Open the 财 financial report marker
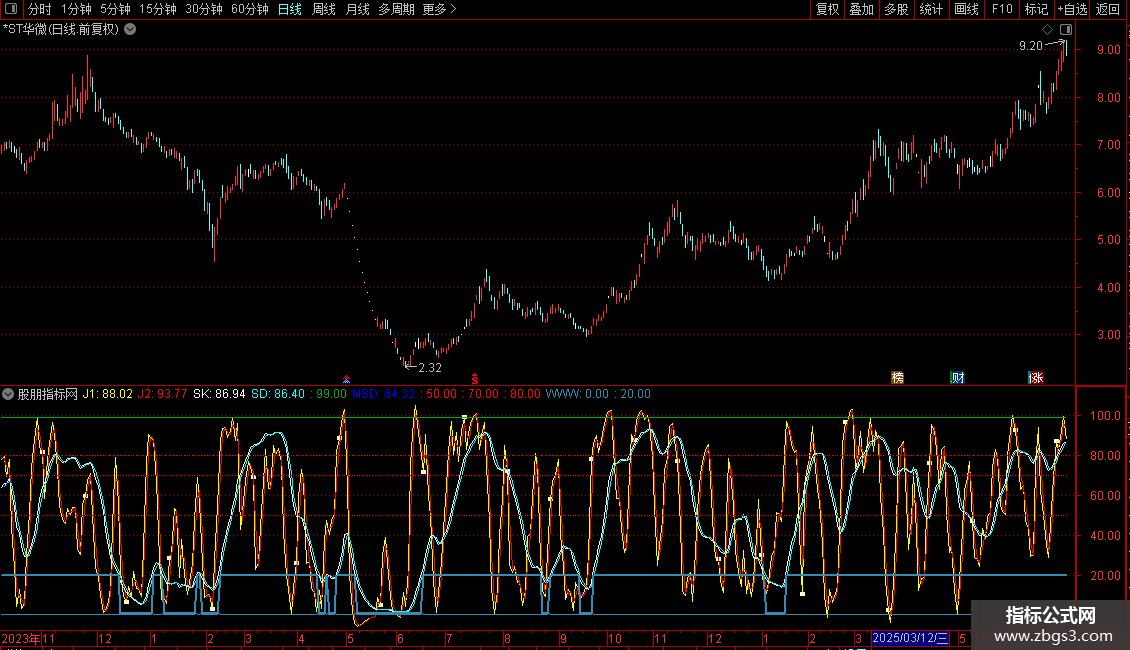Screen dimensions: 1130x650 (958, 378)
